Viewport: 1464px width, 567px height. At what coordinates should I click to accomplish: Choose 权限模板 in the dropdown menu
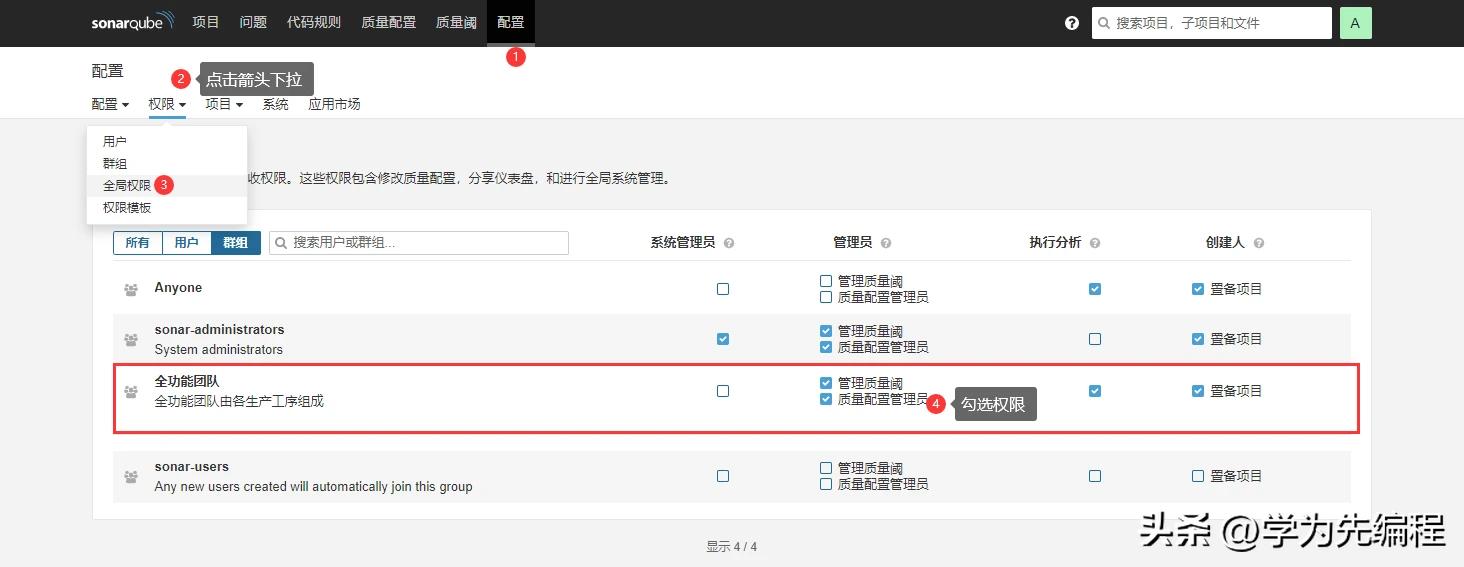coord(167,207)
